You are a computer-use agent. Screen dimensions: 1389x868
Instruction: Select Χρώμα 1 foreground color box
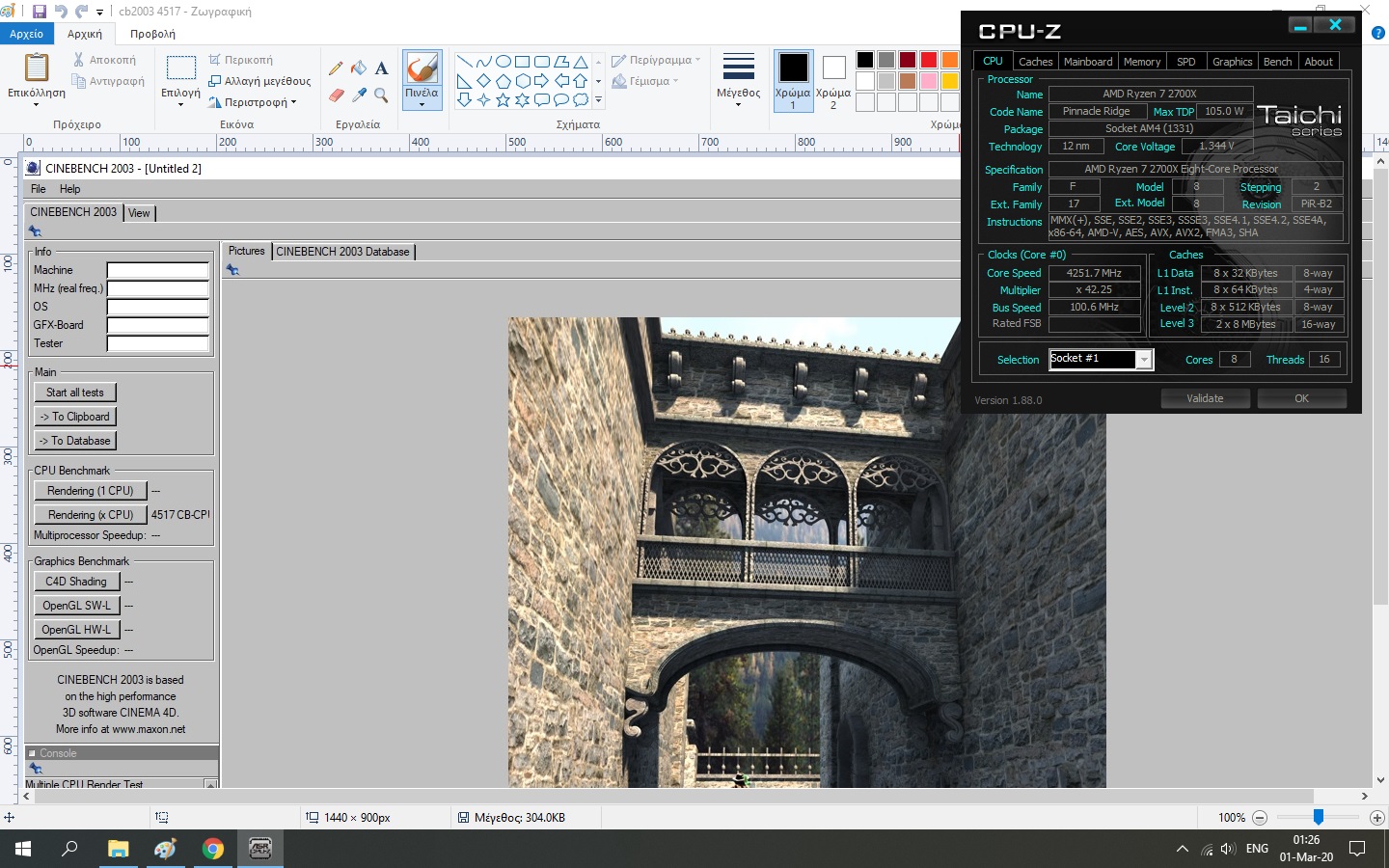(x=793, y=81)
